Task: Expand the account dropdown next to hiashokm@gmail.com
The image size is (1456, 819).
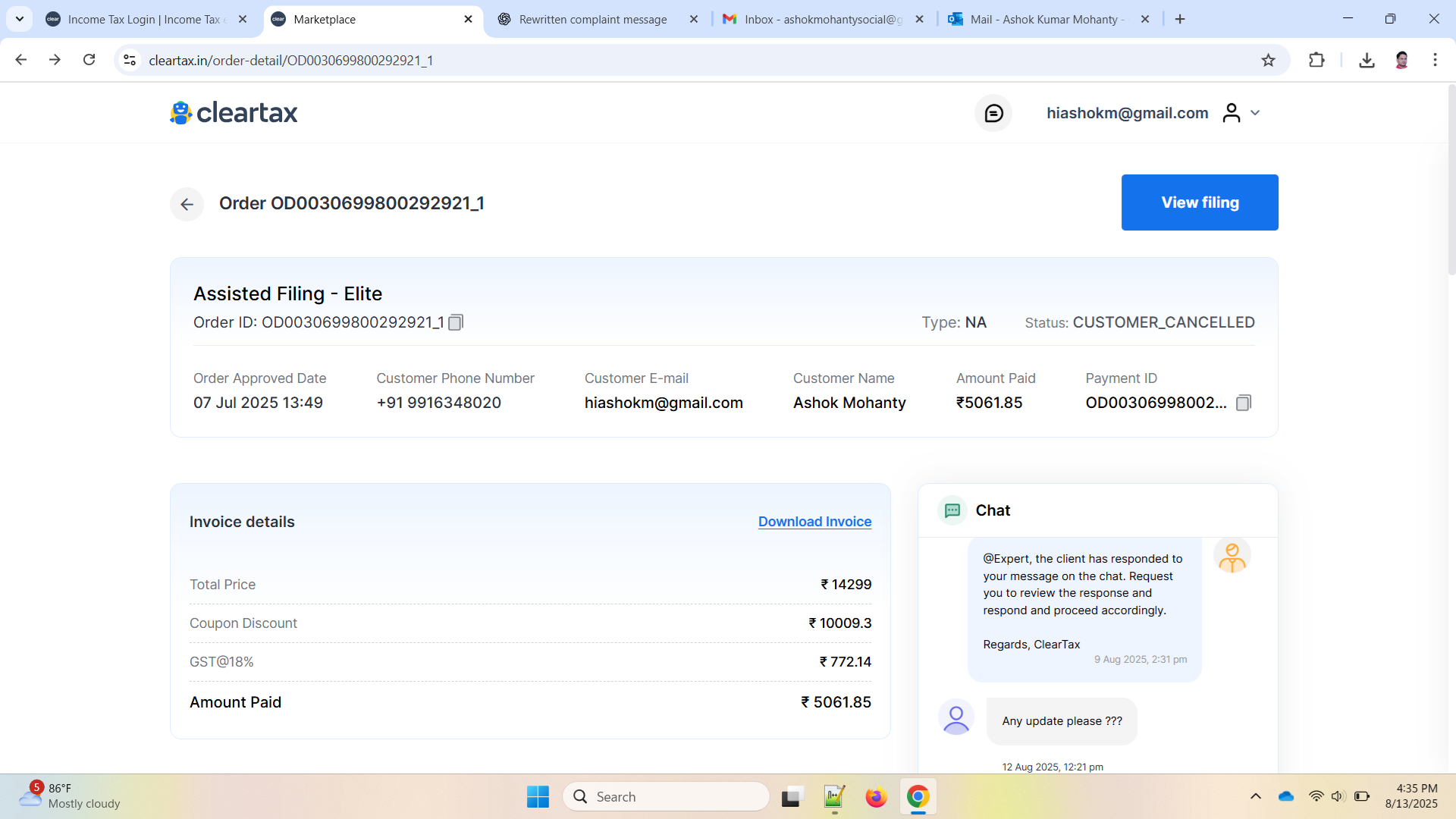Action: [x=1255, y=113]
